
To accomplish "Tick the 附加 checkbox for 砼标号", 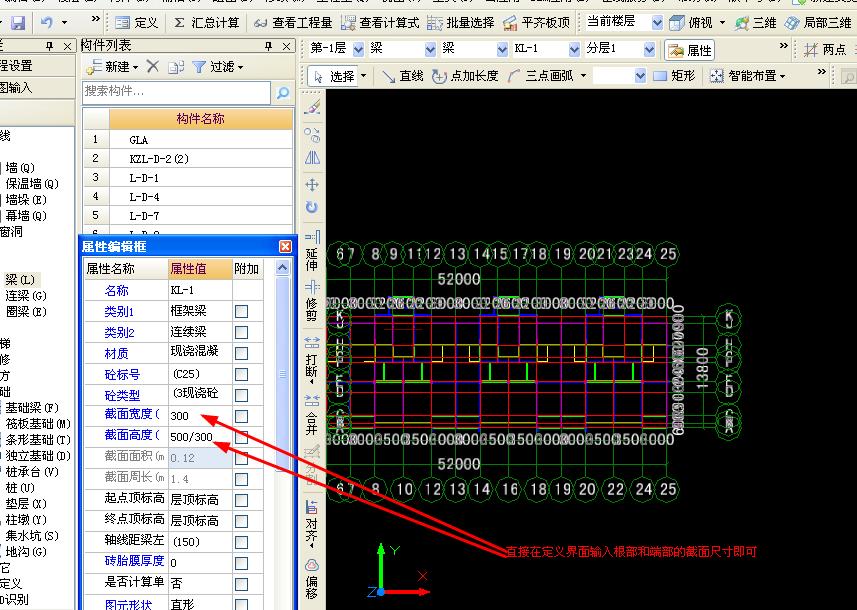I will point(241,374).
